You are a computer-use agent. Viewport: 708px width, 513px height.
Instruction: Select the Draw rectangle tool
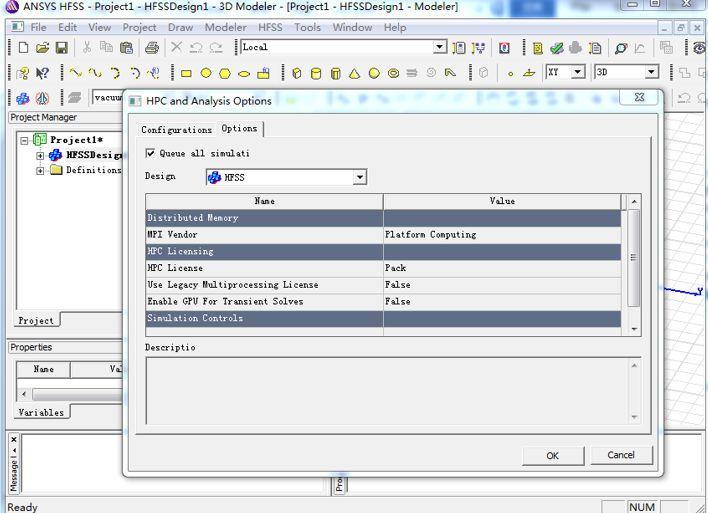click(186, 73)
